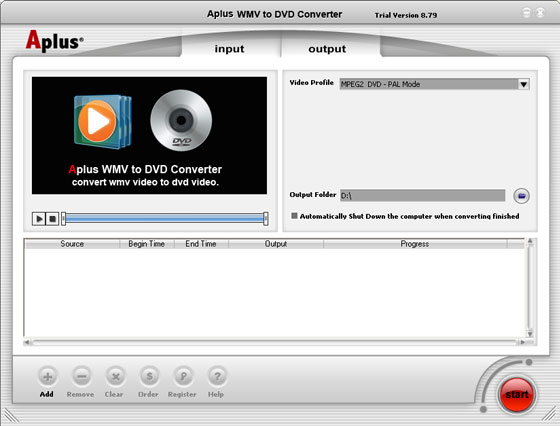
Task: Expand the Video Profile dropdown arrow
Action: (524, 85)
